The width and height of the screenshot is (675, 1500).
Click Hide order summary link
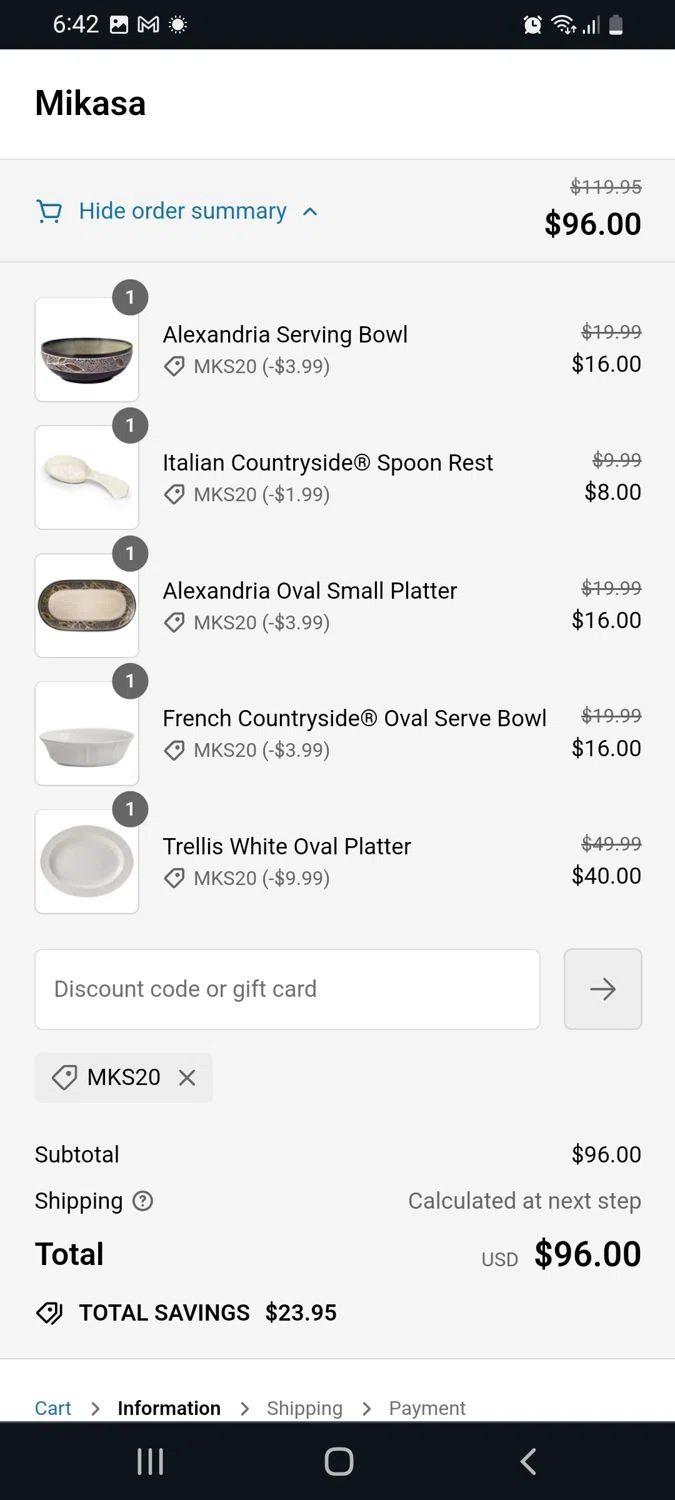182,211
